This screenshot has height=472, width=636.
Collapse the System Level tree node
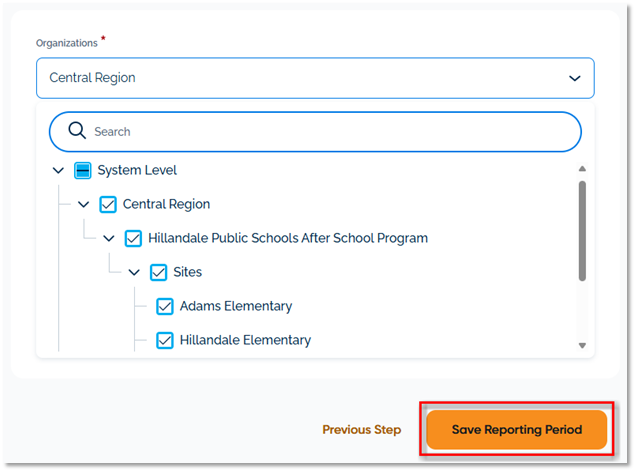(58, 170)
